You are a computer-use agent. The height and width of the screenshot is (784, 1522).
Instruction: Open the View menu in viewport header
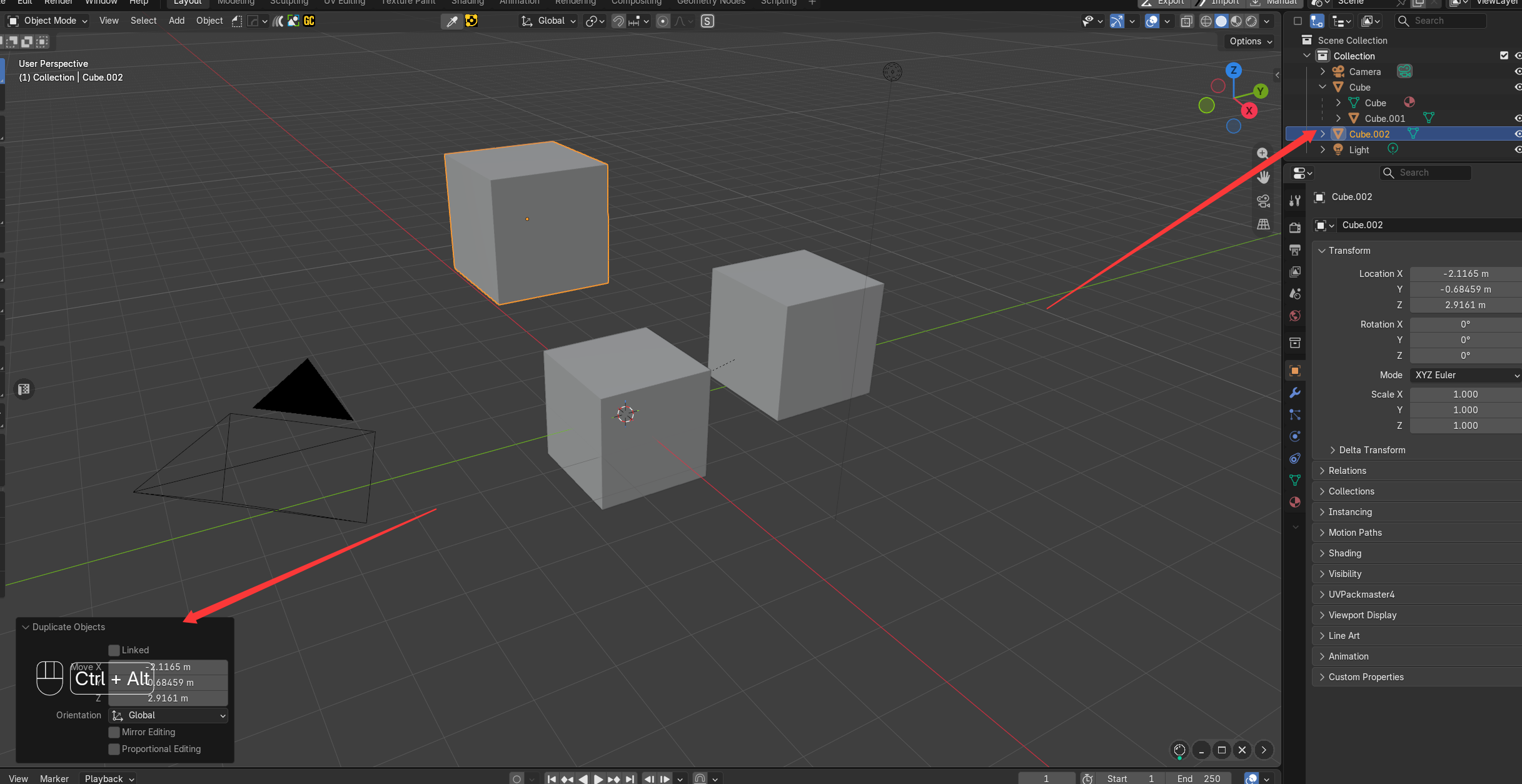pyautogui.click(x=109, y=21)
